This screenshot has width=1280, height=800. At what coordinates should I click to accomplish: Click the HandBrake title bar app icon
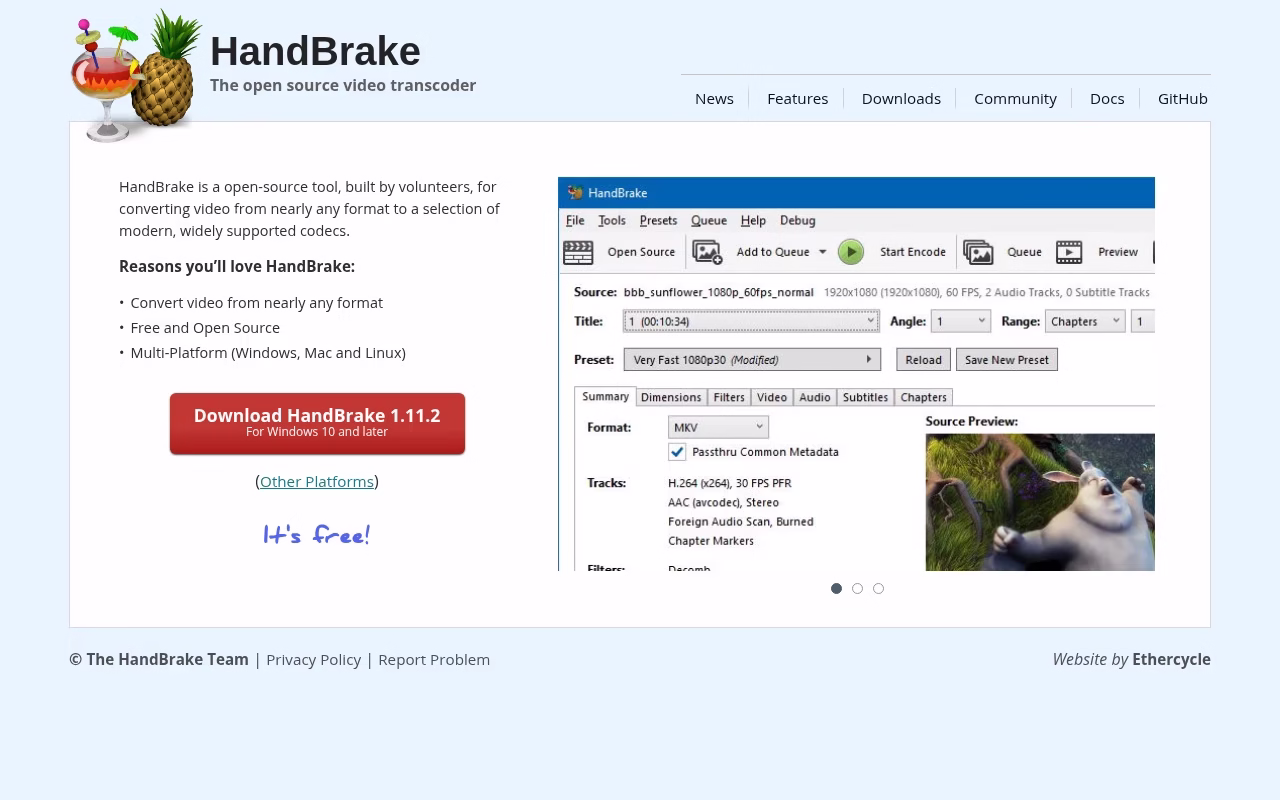[575, 193]
